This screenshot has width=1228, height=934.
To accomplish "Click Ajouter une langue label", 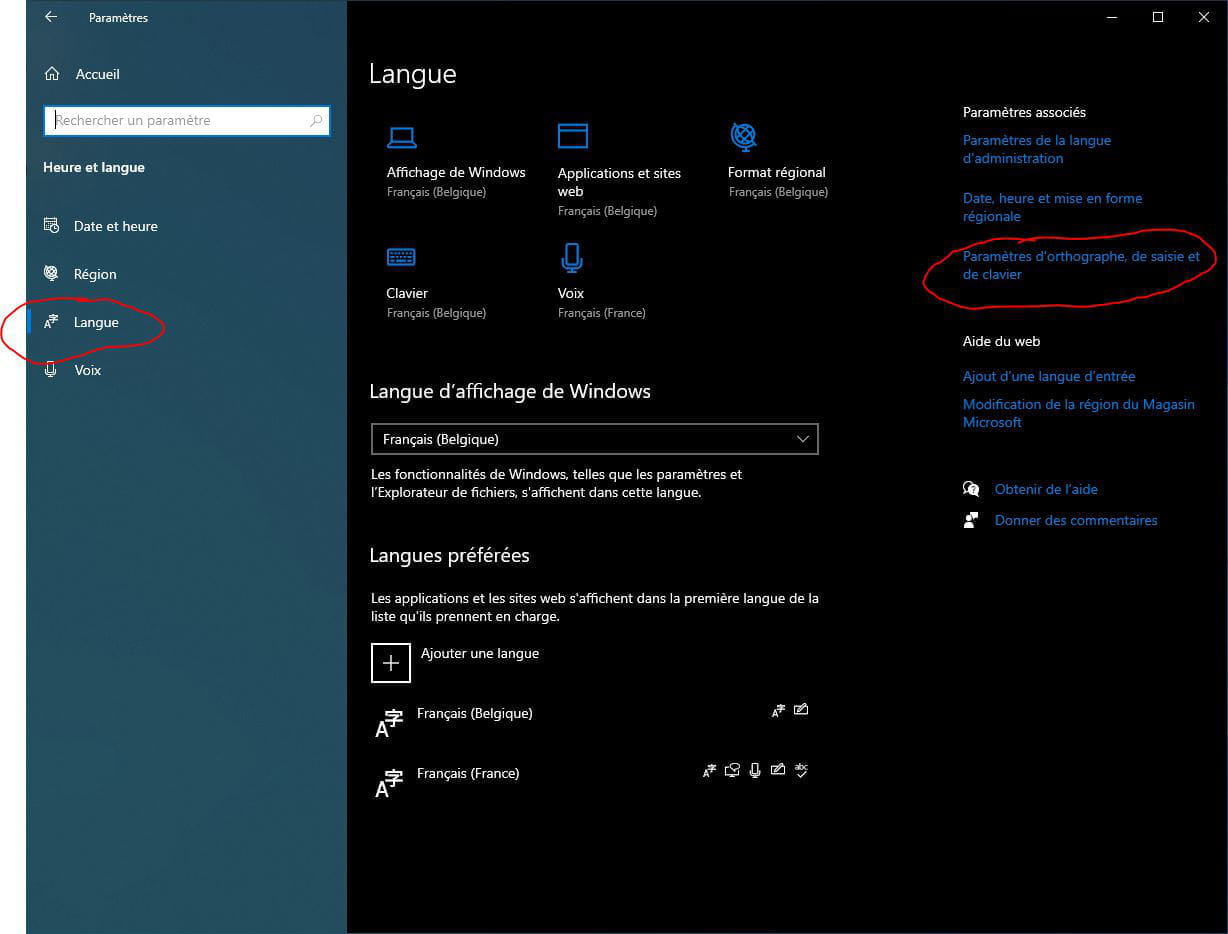I will (480, 653).
